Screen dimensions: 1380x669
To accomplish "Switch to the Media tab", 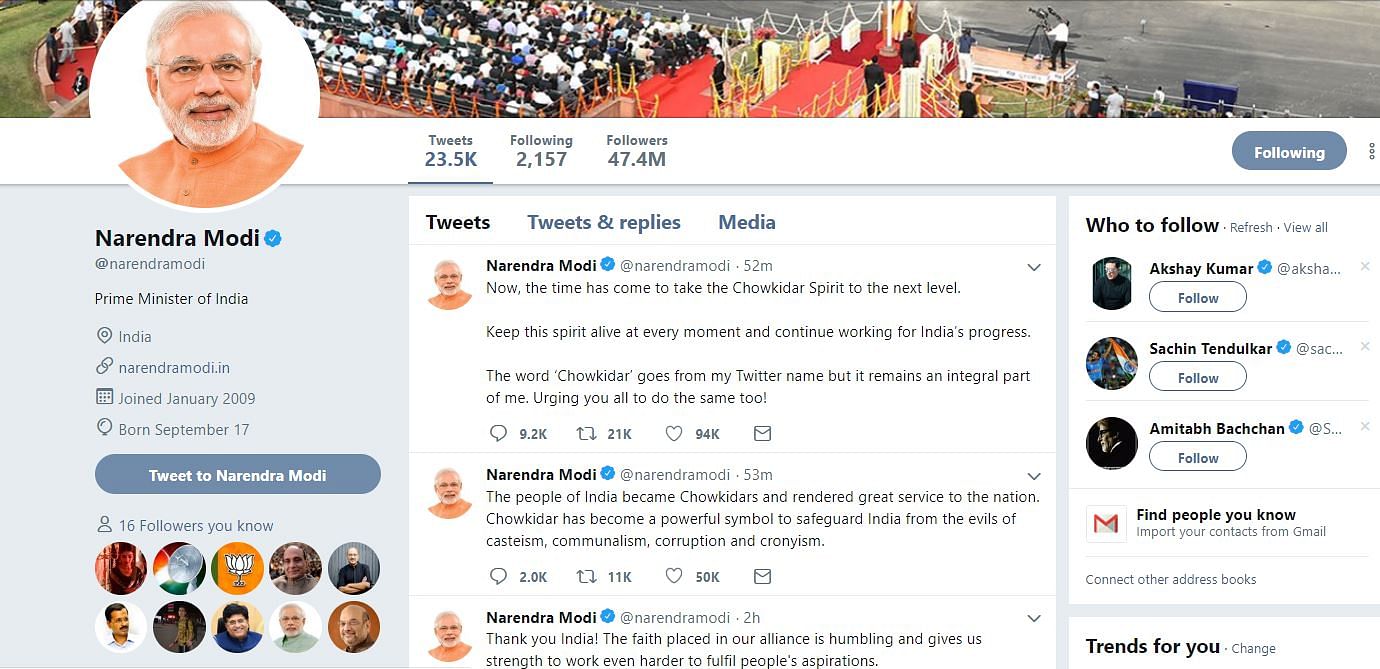I will pos(747,222).
